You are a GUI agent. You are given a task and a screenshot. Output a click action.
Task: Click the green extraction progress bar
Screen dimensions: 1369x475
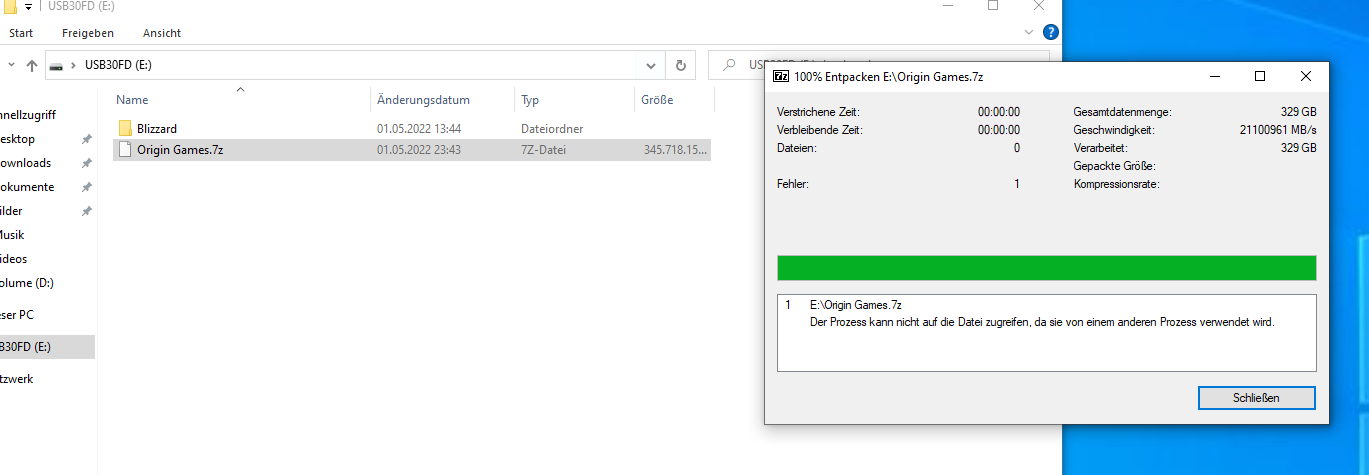(x=1046, y=268)
